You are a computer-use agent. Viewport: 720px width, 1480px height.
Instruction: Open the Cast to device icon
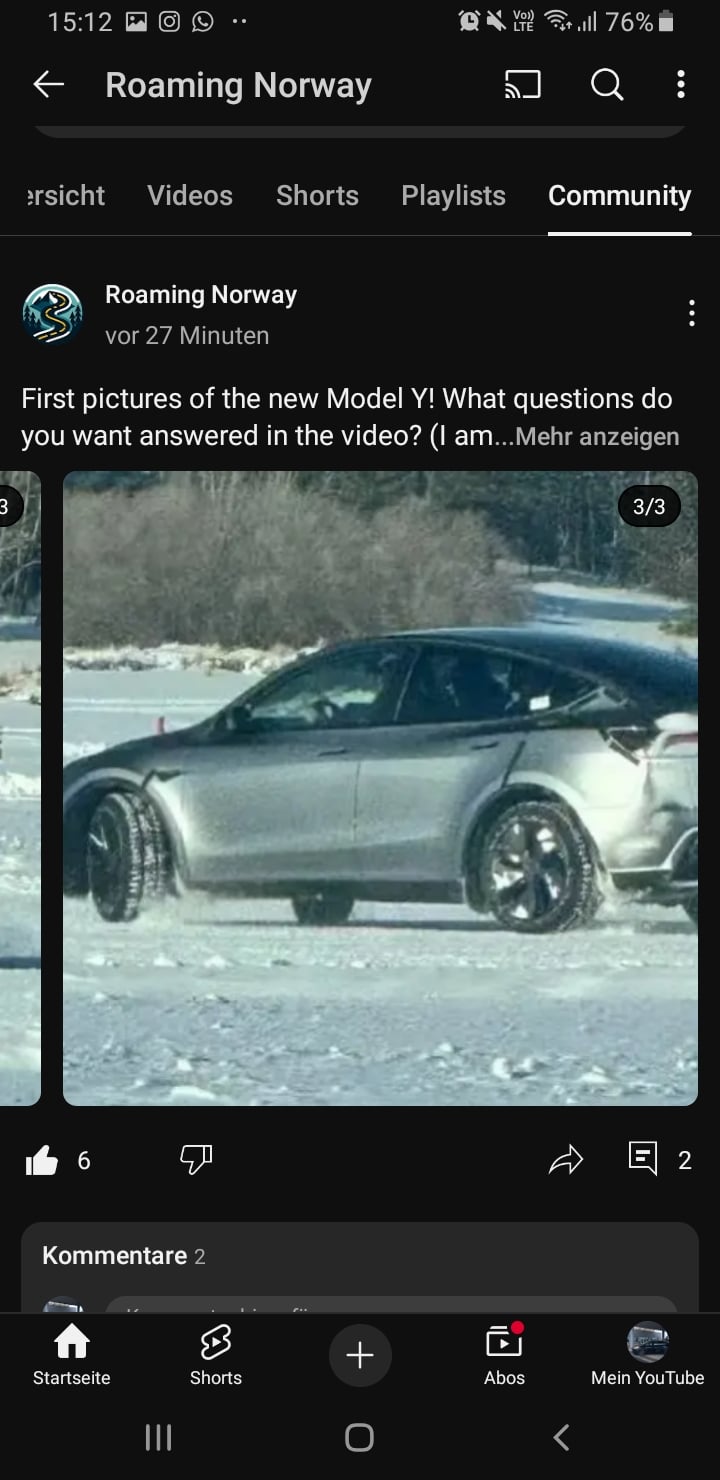pyautogui.click(x=523, y=85)
